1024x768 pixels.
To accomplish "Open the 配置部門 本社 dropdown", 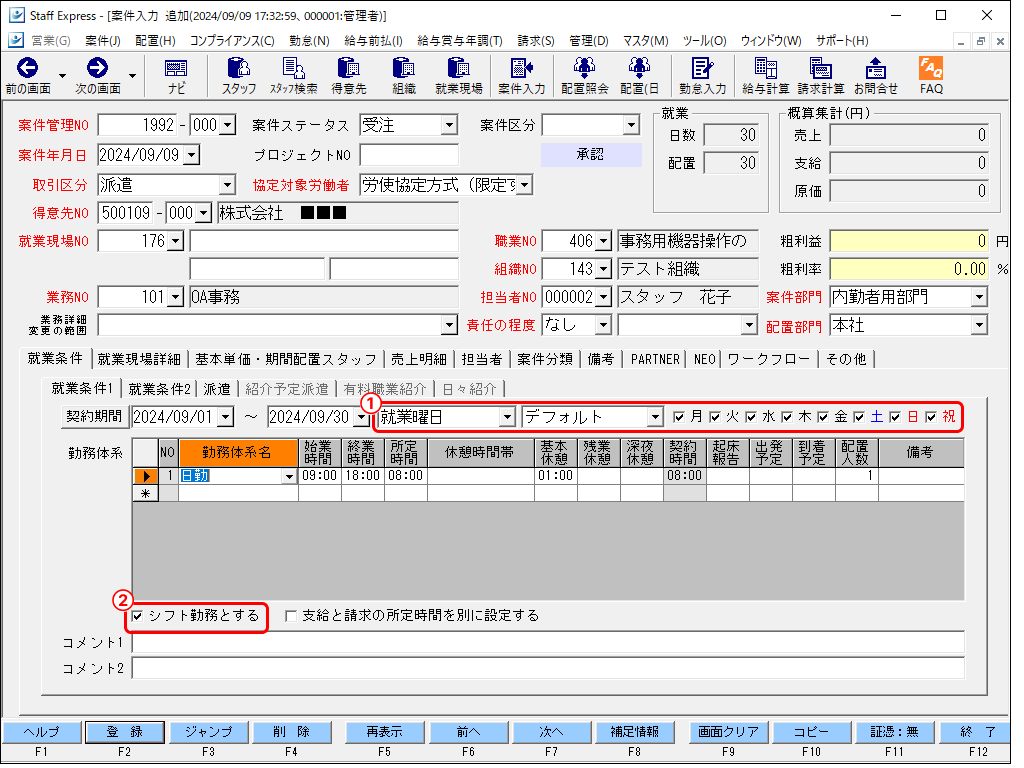I will click(x=979, y=325).
